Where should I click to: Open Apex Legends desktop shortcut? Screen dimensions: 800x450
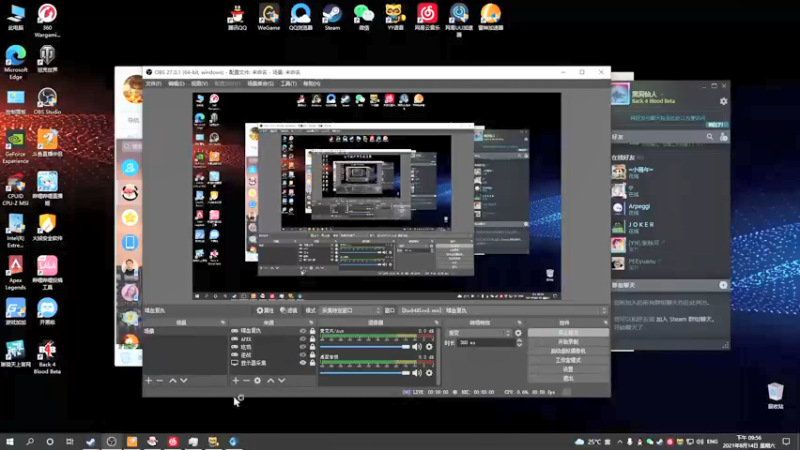(x=15, y=273)
